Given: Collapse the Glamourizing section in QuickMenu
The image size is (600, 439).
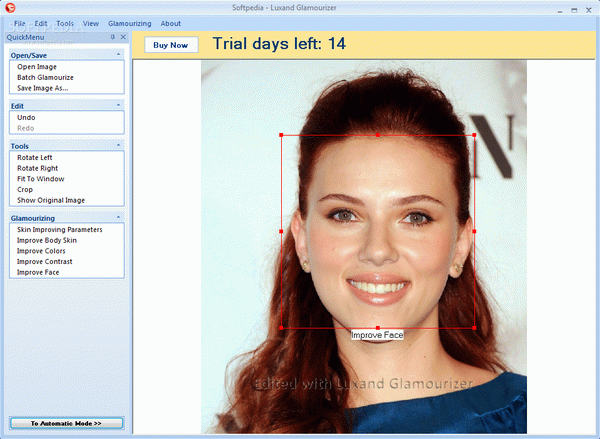Looking at the screenshot, I should pos(118,217).
